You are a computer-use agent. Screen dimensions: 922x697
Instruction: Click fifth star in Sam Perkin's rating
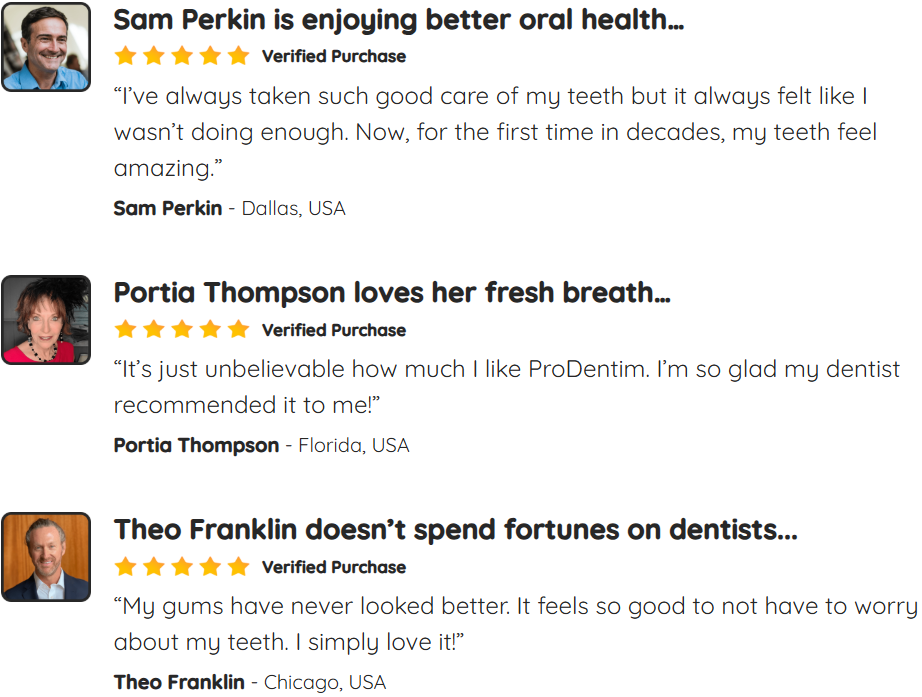pos(238,56)
